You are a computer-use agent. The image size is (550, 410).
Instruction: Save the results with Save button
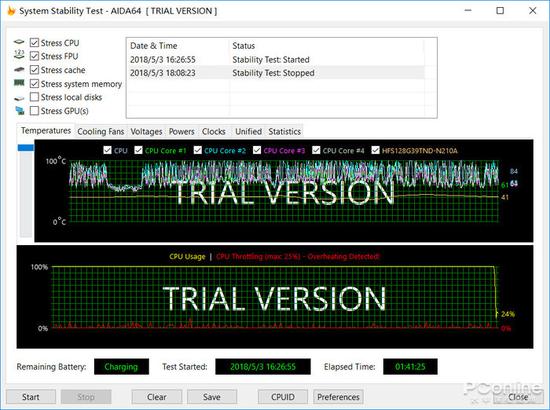(212, 397)
